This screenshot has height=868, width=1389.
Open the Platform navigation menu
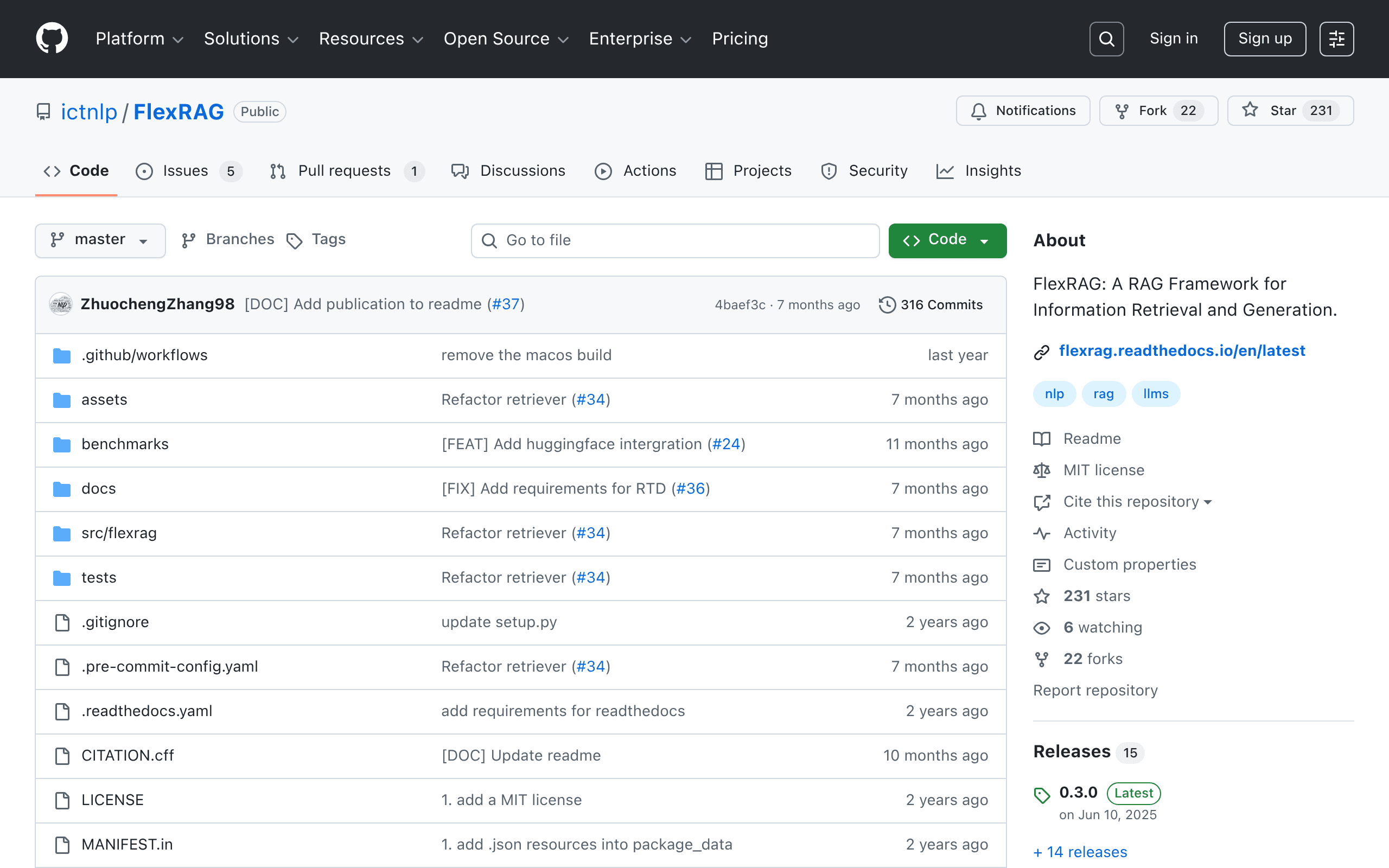click(x=139, y=39)
